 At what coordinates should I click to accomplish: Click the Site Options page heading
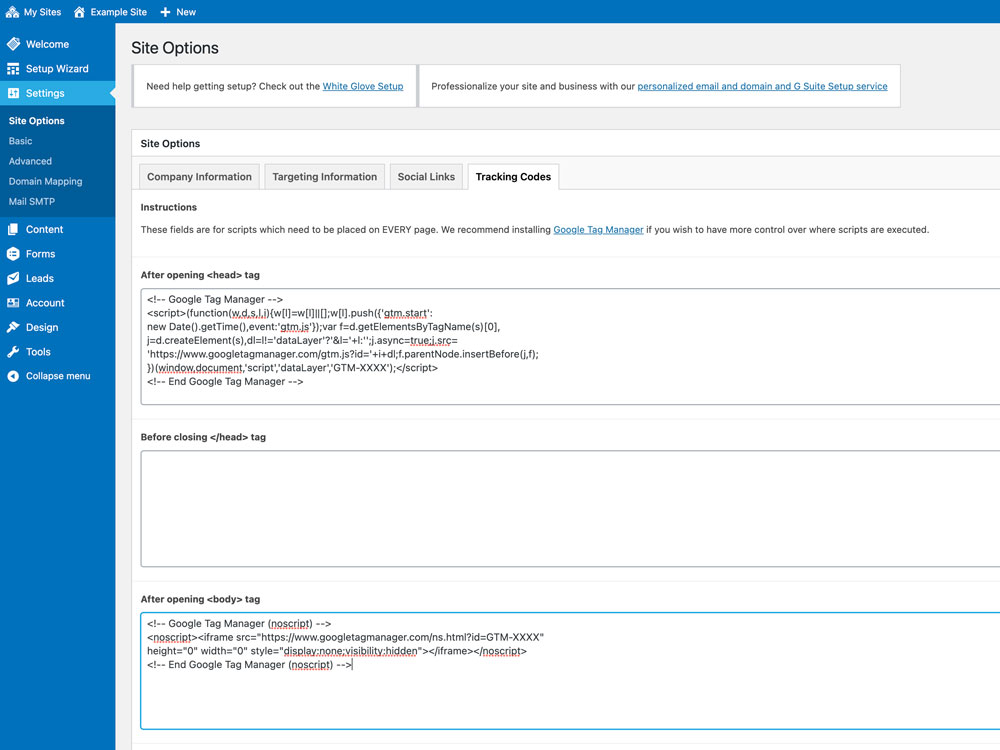[175, 48]
